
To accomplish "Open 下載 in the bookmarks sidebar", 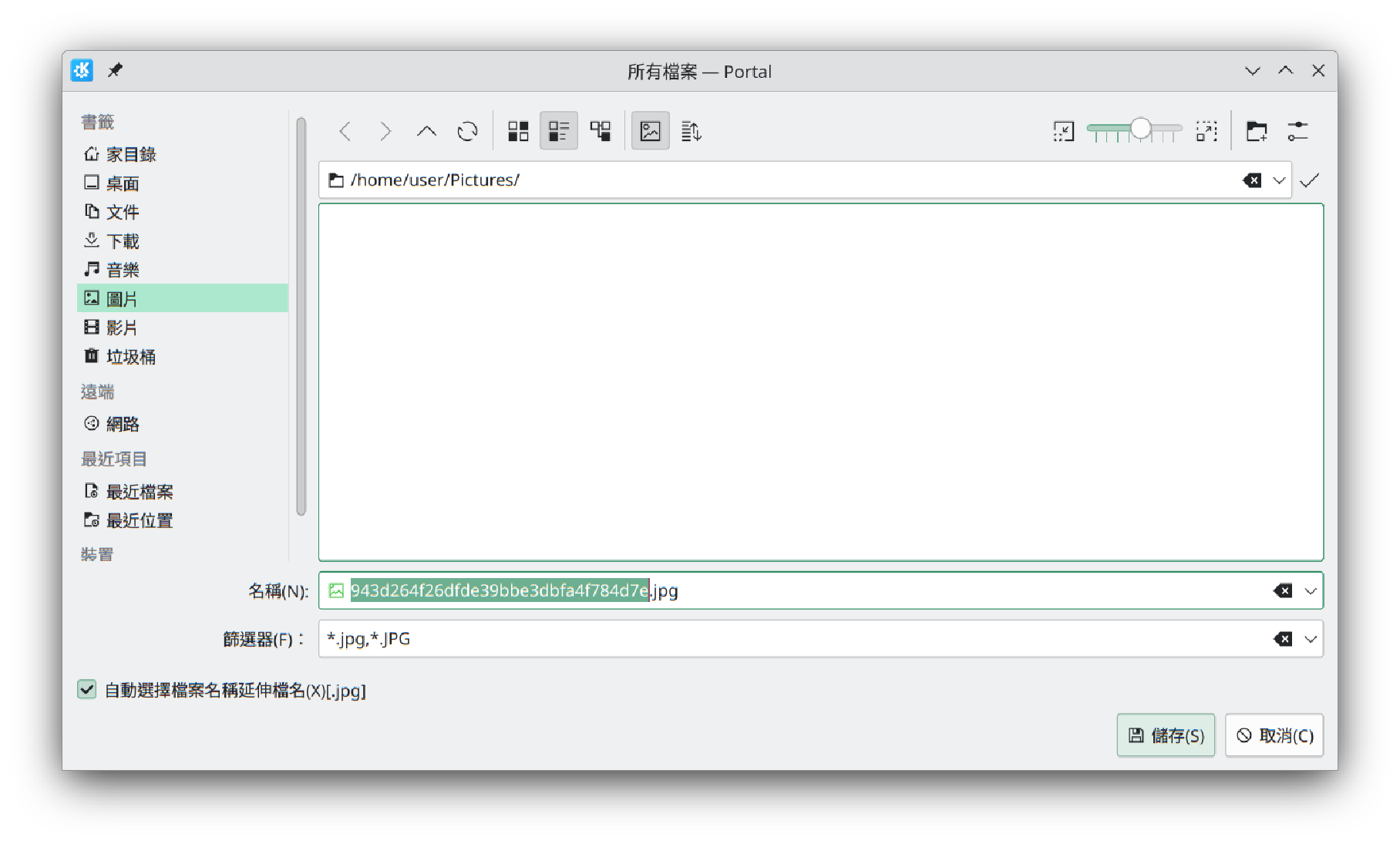I will 123,241.
